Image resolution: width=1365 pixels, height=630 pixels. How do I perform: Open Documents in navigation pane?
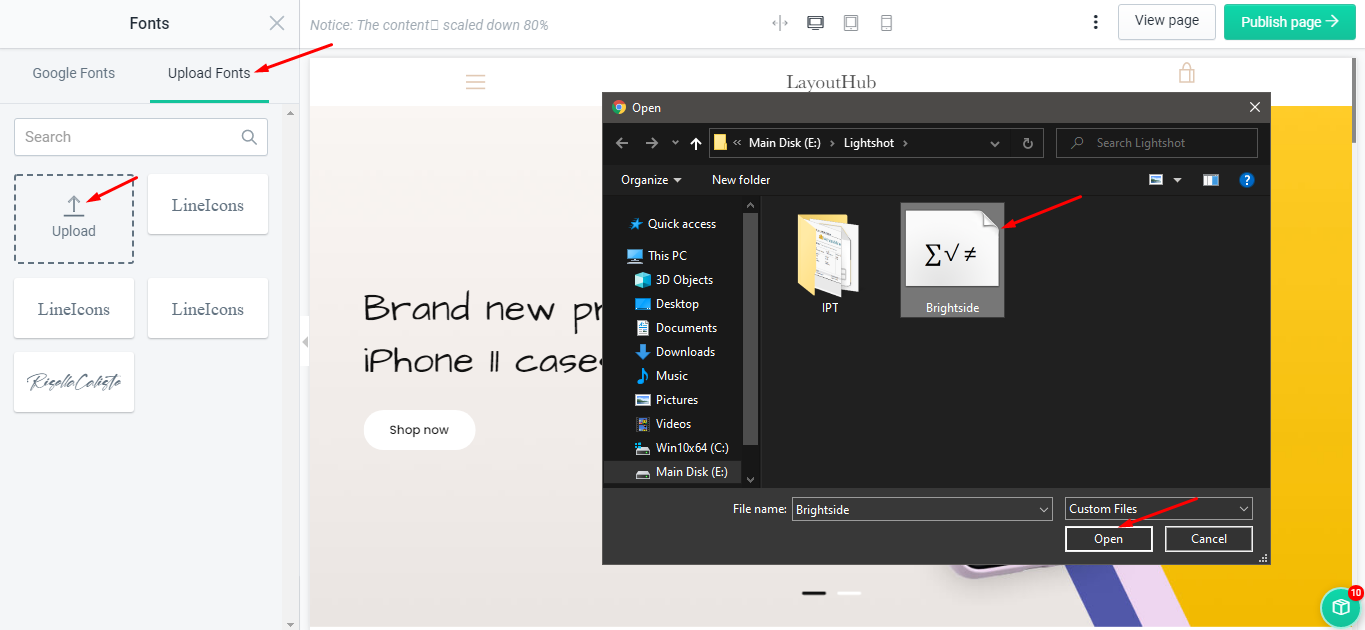pos(676,328)
